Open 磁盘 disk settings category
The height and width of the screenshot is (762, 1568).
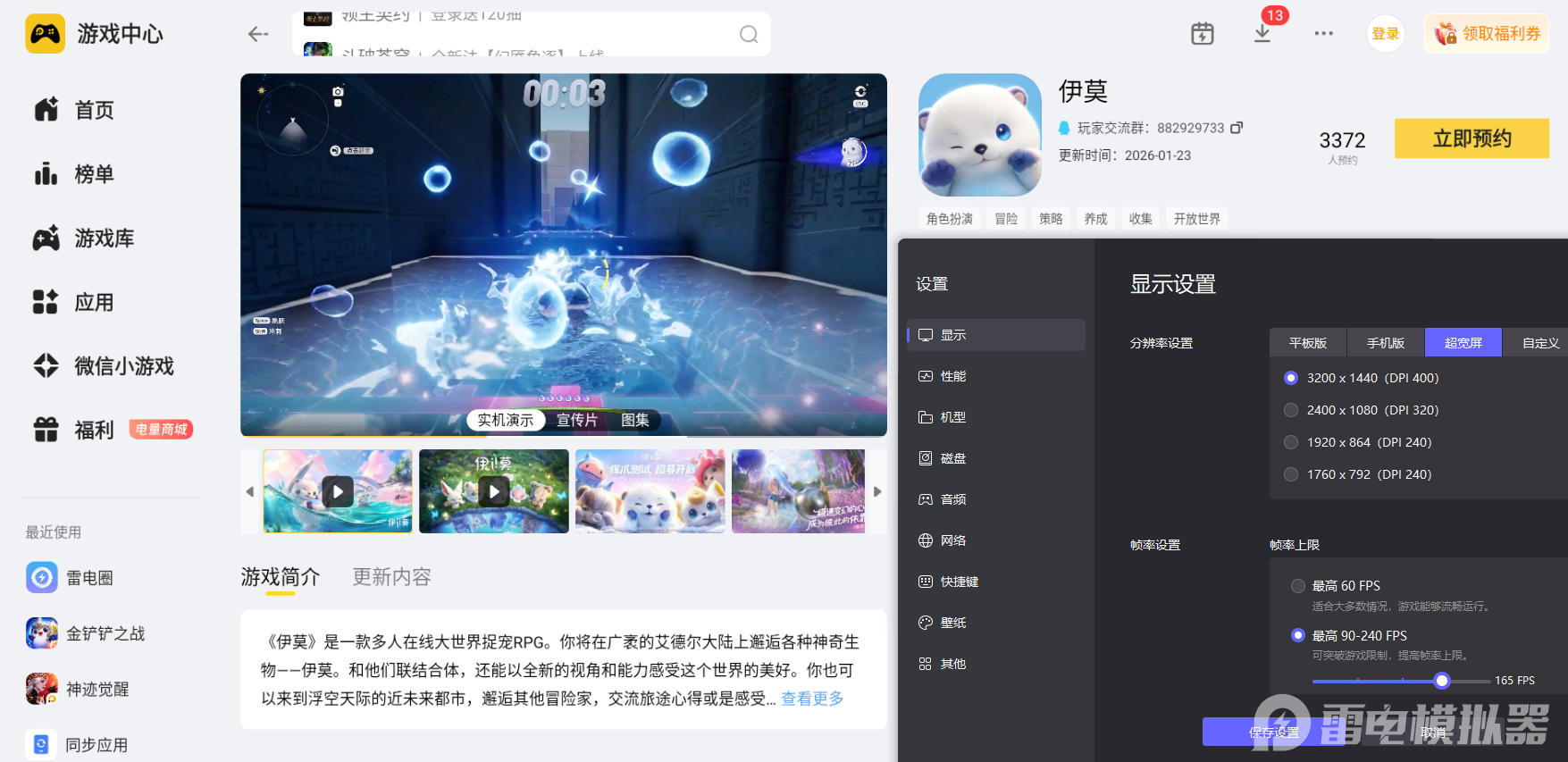996,458
